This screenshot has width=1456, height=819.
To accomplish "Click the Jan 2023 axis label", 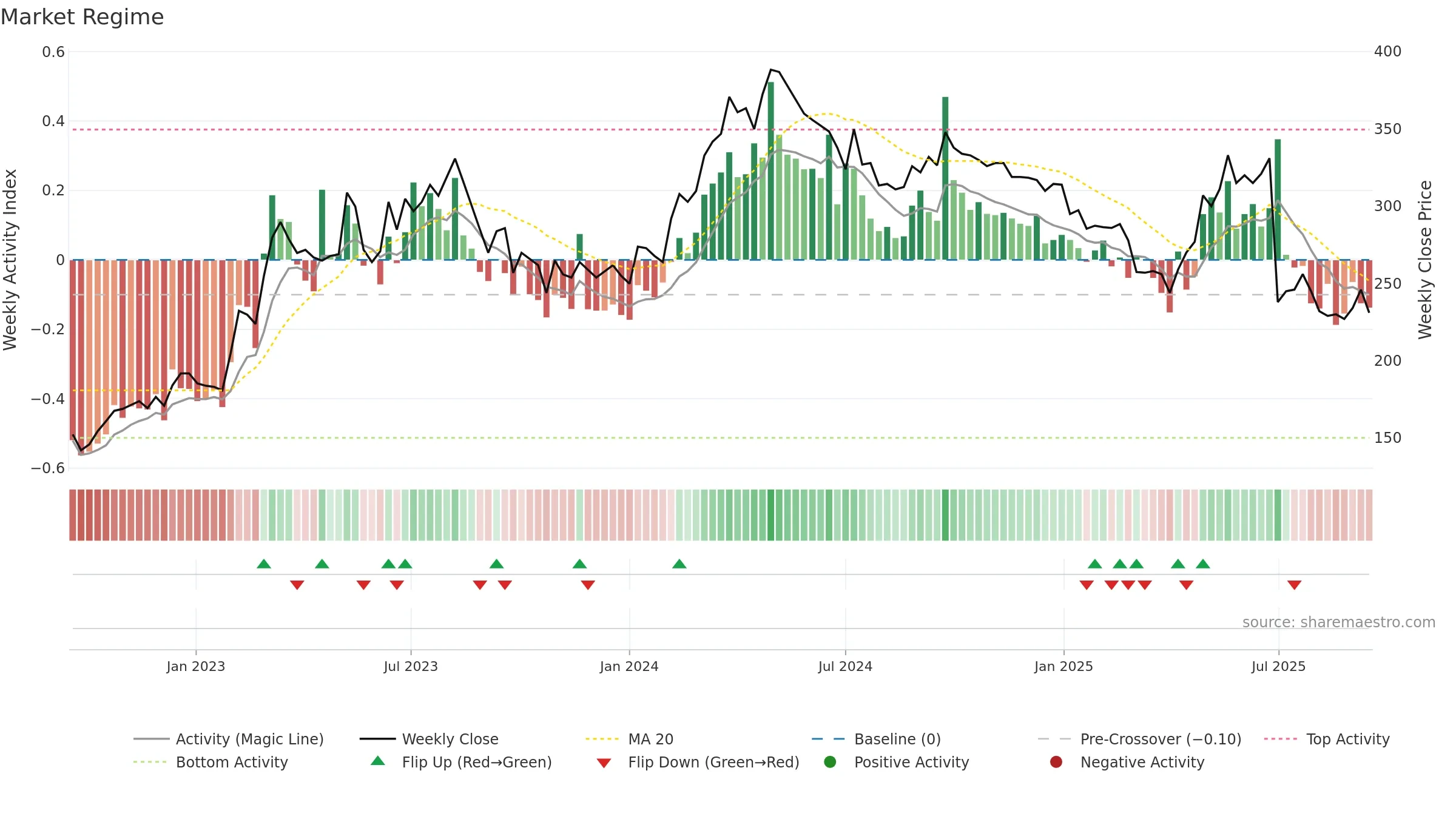I will click(x=196, y=666).
